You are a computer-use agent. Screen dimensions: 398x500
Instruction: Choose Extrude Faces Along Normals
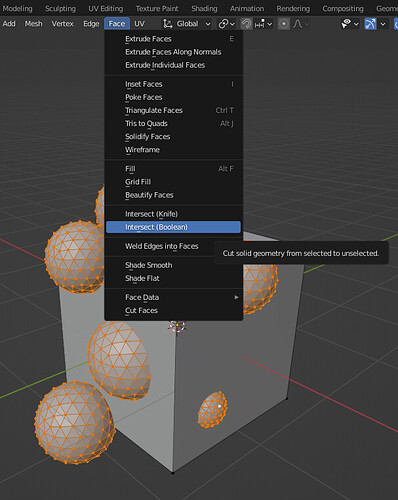173,52
